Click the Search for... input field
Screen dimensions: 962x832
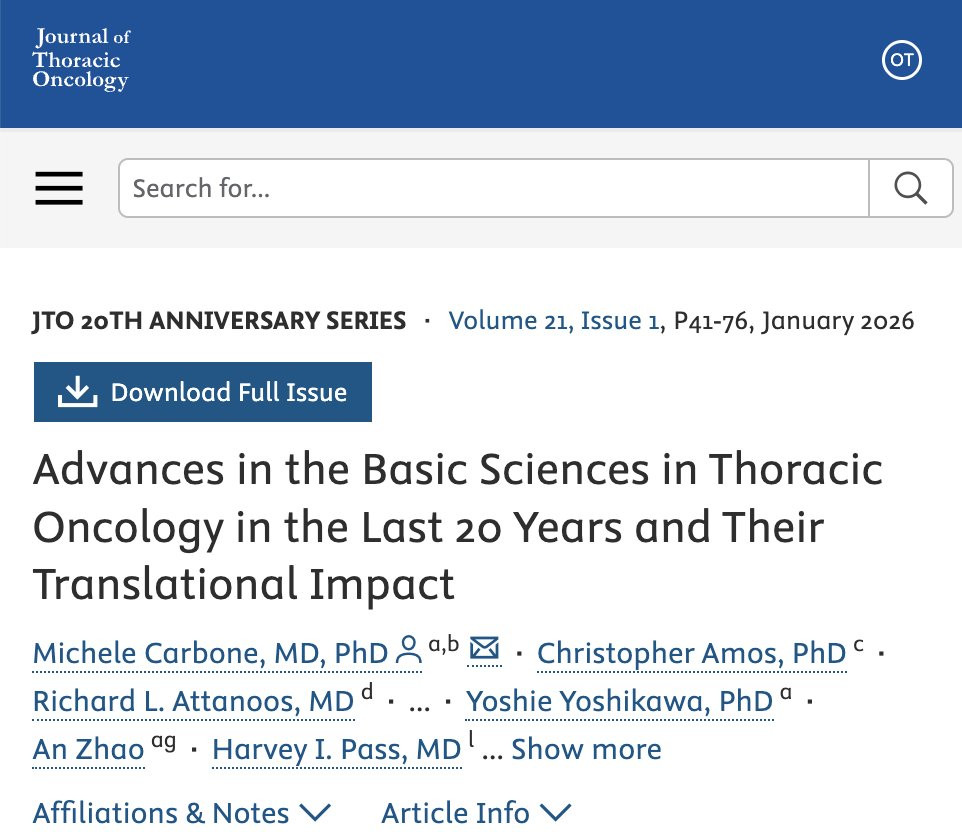pyautogui.click(x=493, y=188)
